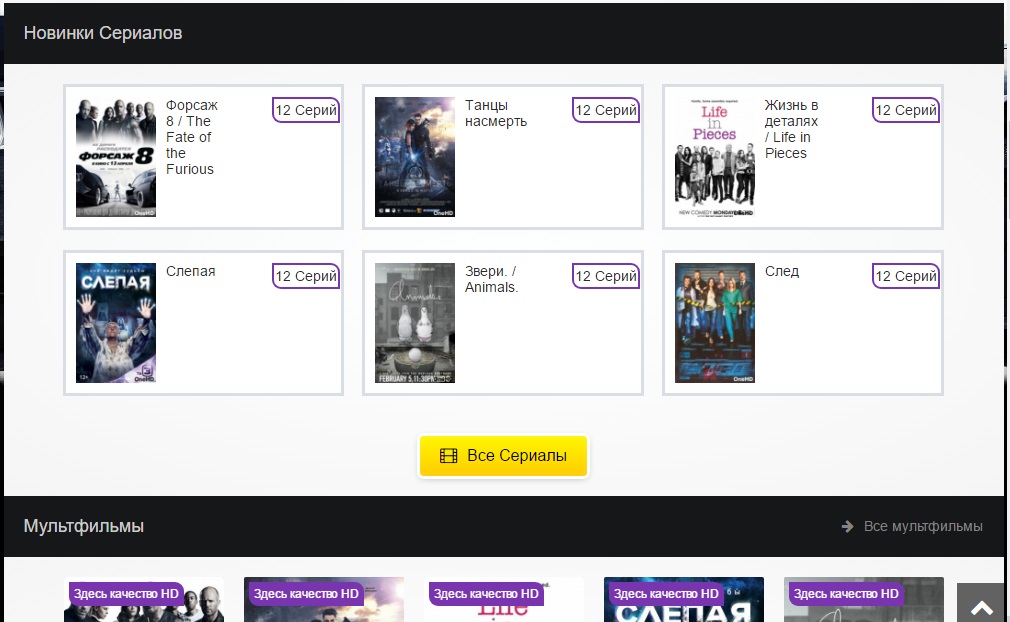The height and width of the screenshot is (622, 1010).
Task: Click the 12 Серий badge on Звери card
Action: 605,276
